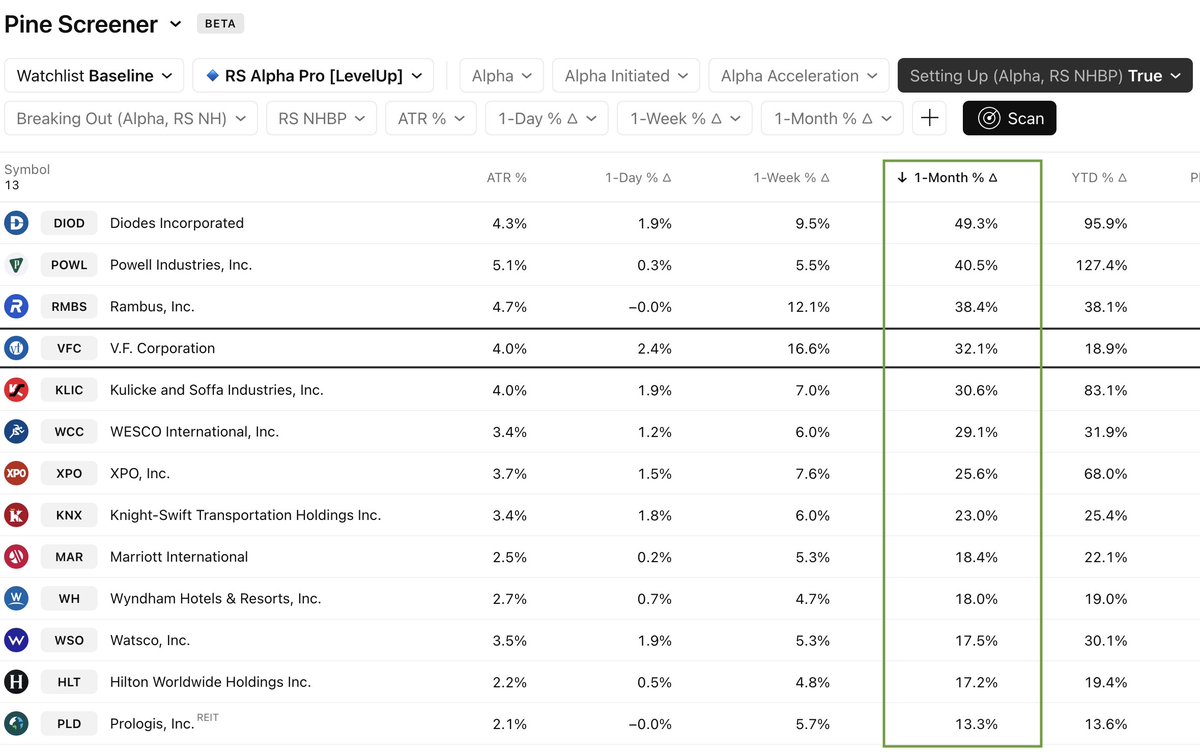Click the BETA badge
The height and width of the screenshot is (755, 1200).
220,23
